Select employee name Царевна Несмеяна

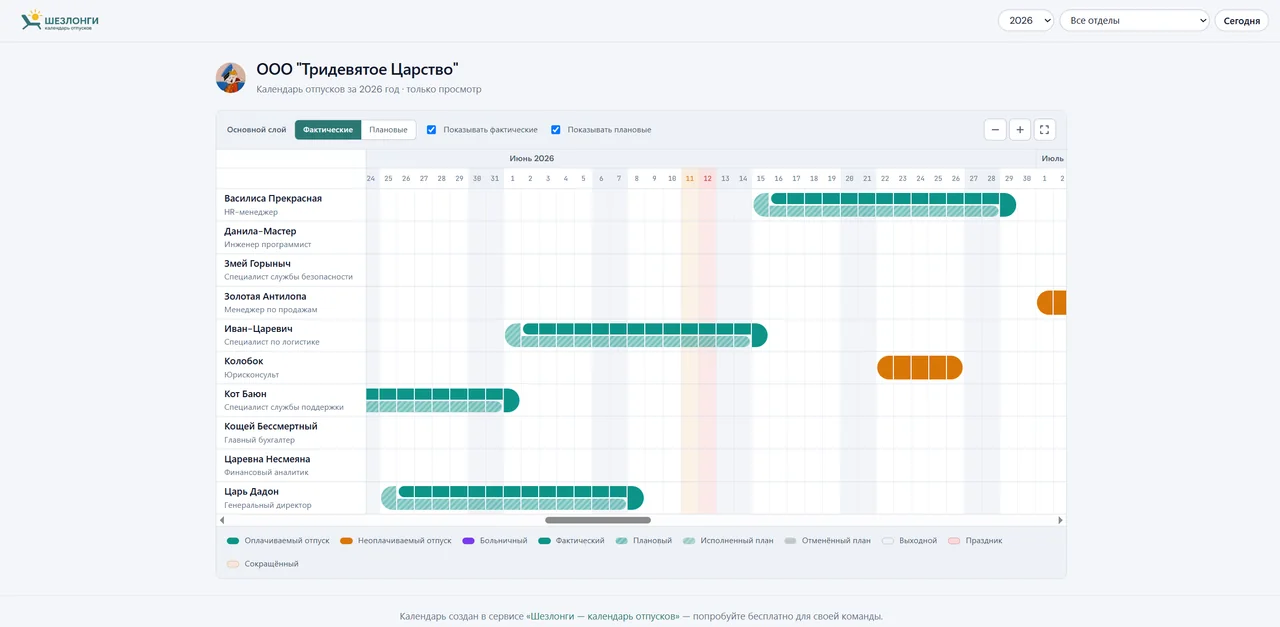(267, 459)
